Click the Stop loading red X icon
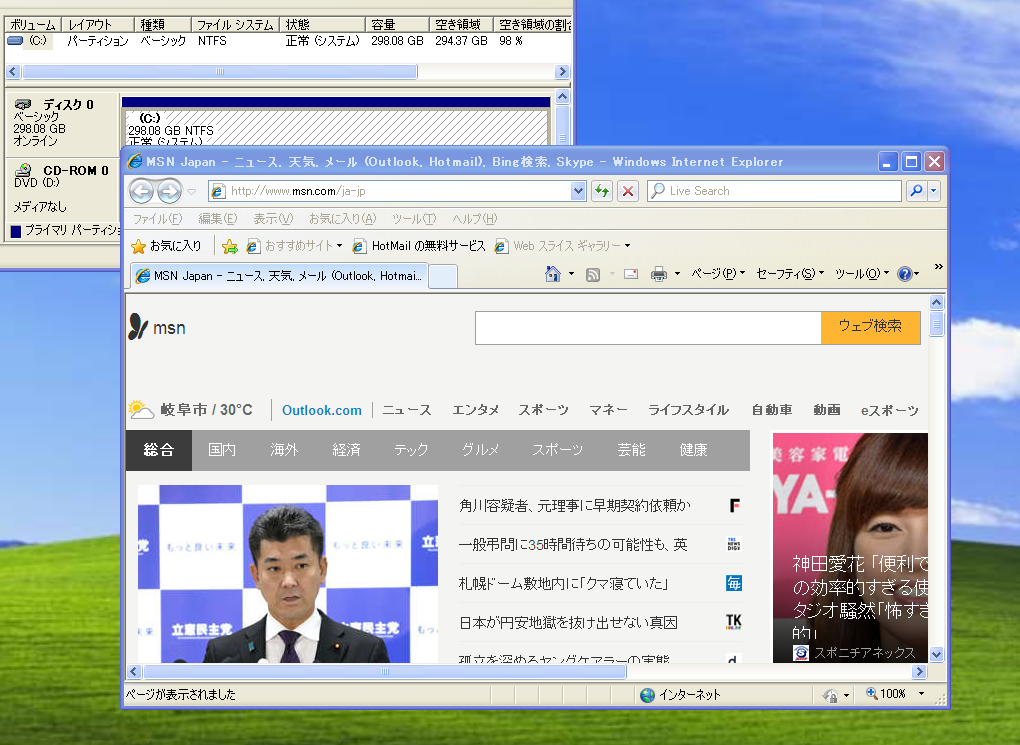The height and width of the screenshot is (745, 1020). [628, 191]
